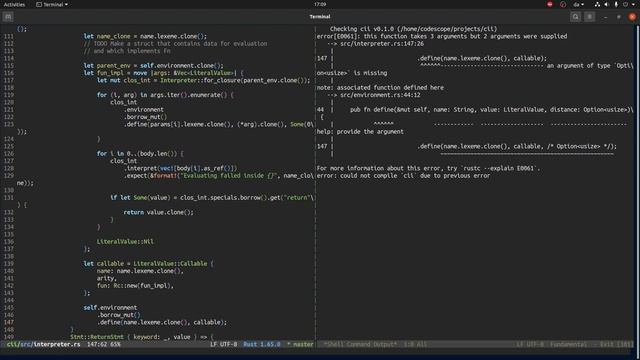The height and width of the screenshot is (360, 640).
Task: Click the suggested fix with '/* Option<usize> */'
Action: (517, 147)
